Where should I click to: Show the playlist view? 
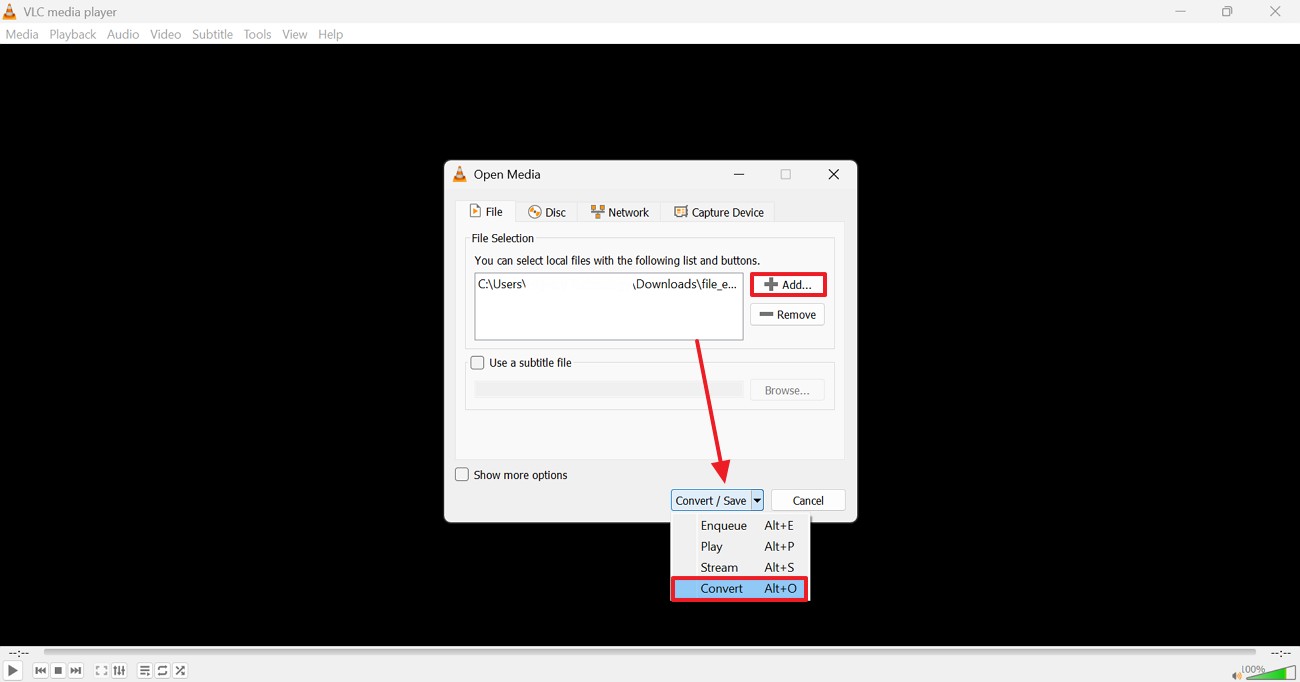coord(144,670)
